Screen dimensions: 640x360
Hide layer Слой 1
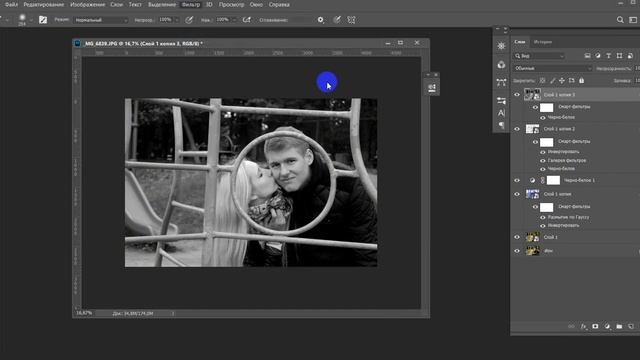(517, 237)
